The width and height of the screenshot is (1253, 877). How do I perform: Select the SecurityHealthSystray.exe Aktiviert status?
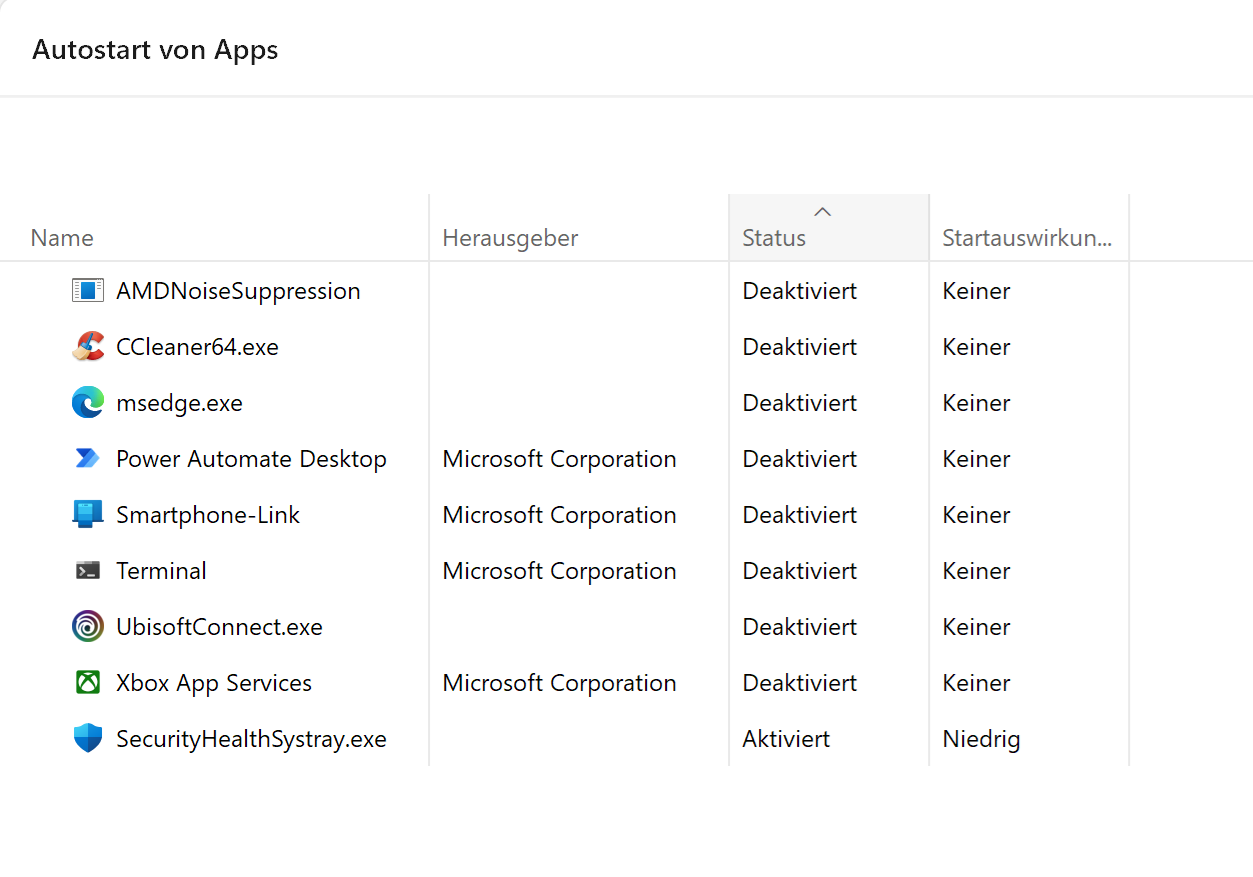tap(786, 739)
